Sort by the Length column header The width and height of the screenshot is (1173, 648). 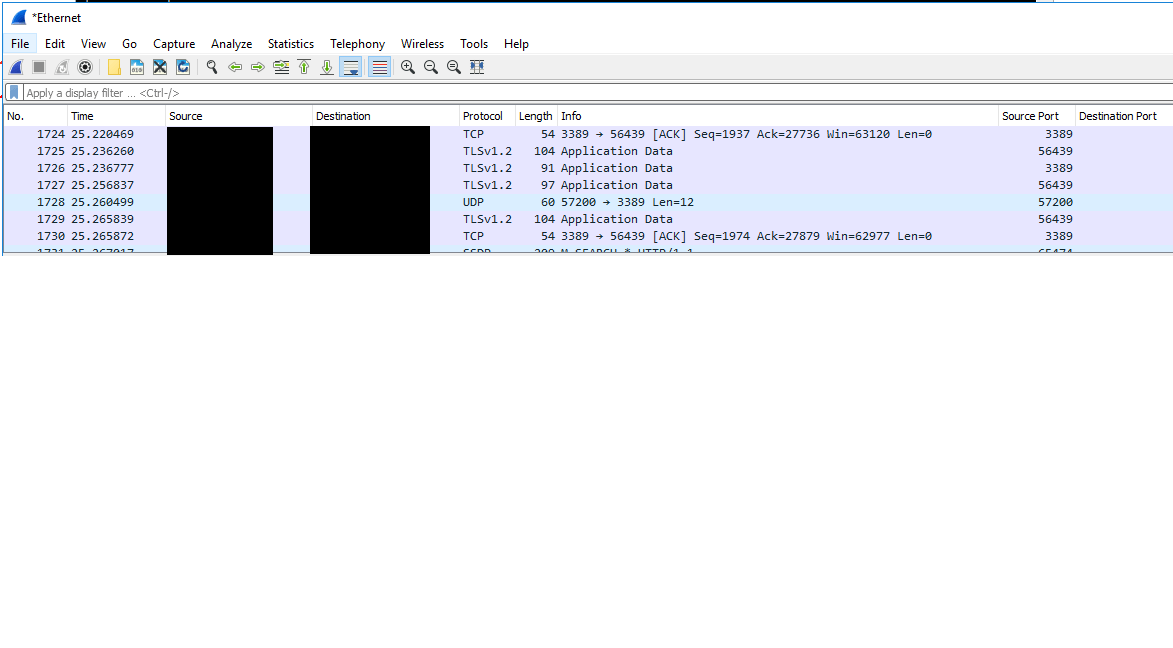(536, 116)
